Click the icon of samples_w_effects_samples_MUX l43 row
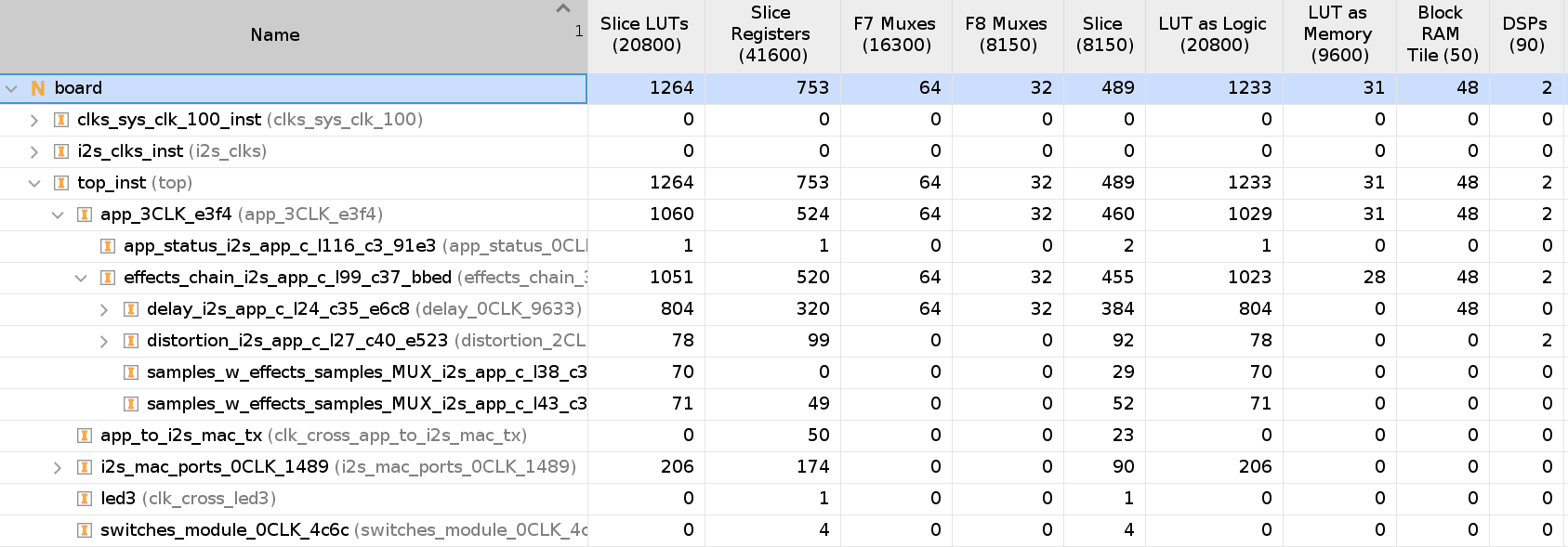The height and width of the screenshot is (547, 1568). click(x=131, y=404)
